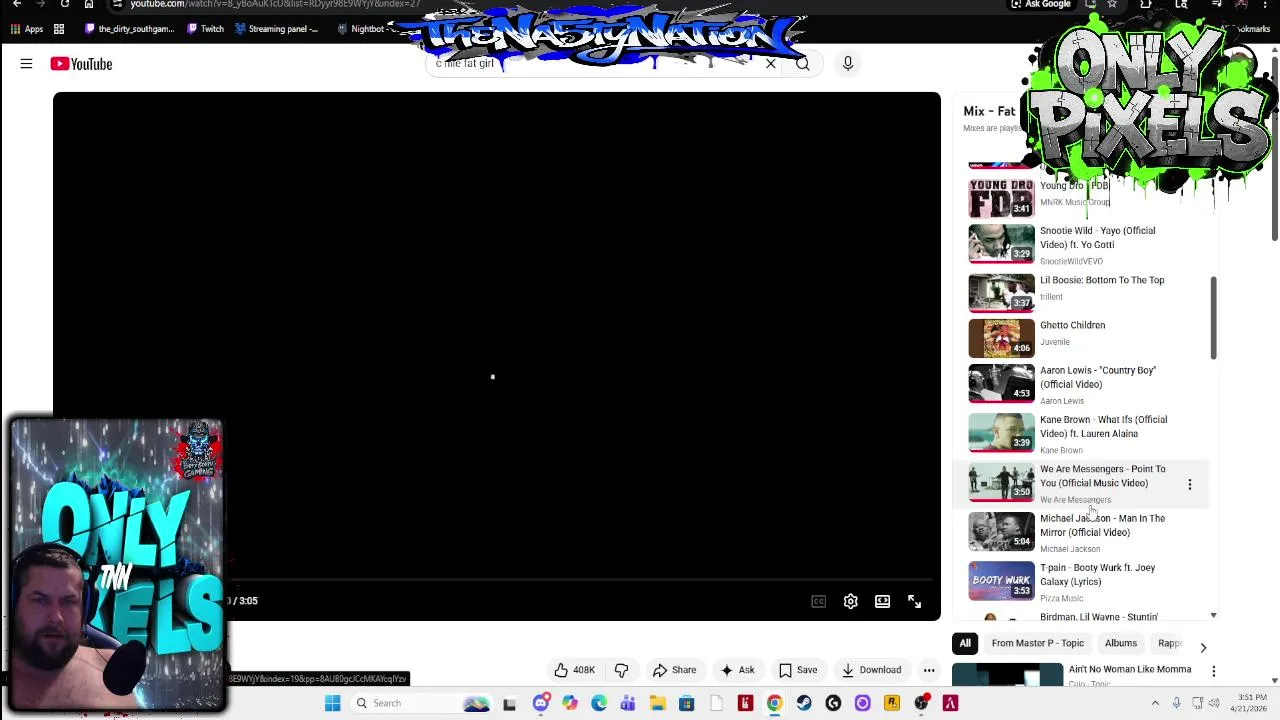Open Microsoft Teams from the taskbar
This screenshot has height=720, width=1280.
tap(628, 703)
